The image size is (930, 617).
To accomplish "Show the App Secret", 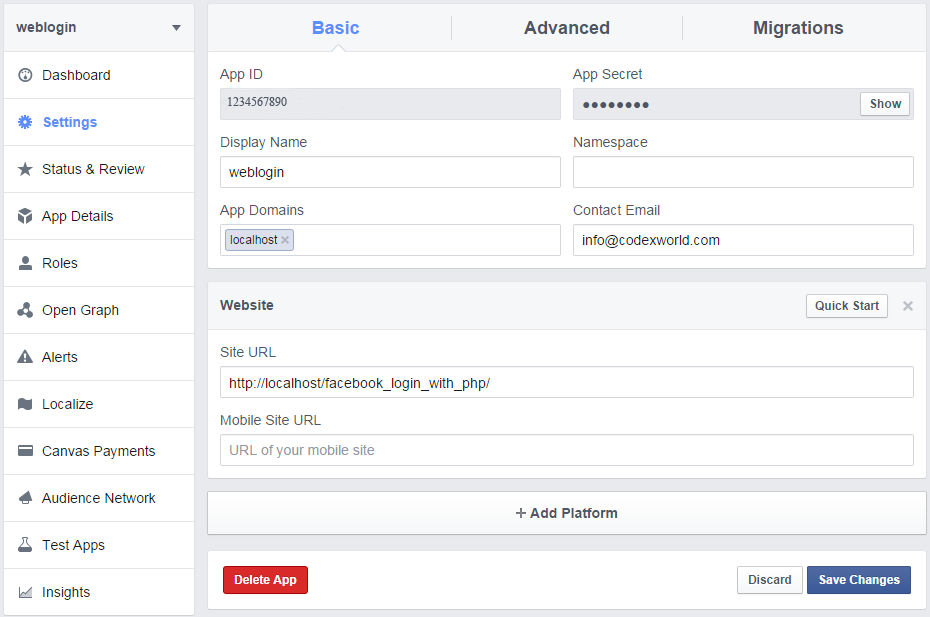I will tap(885, 104).
